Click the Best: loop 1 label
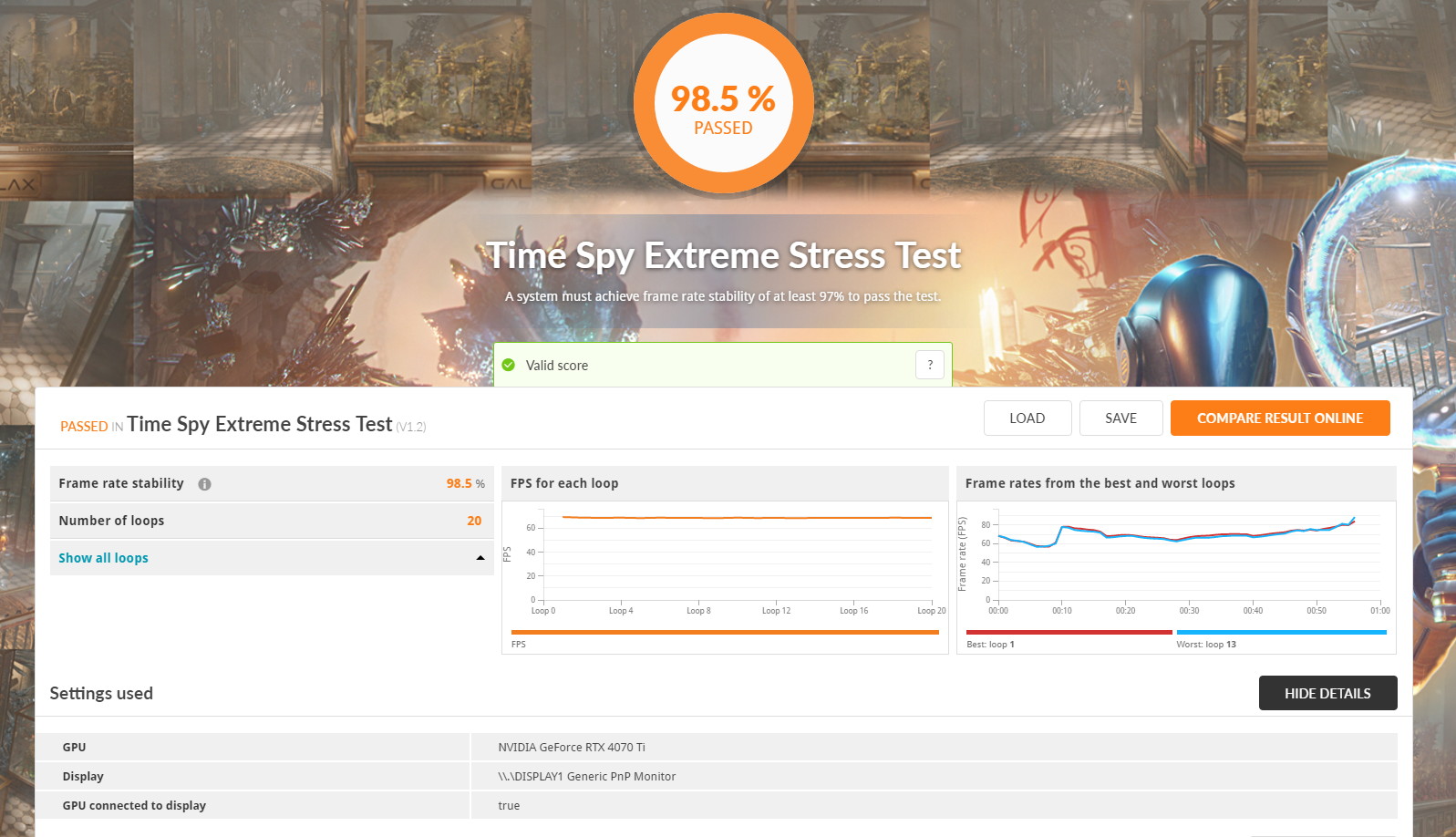The width and height of the screenshot is (1456, 837). (990, 644)
